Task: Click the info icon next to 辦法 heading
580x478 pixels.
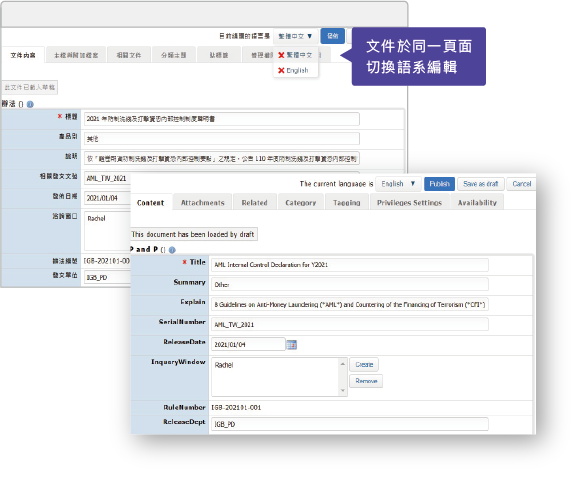Action: [30, 104]
